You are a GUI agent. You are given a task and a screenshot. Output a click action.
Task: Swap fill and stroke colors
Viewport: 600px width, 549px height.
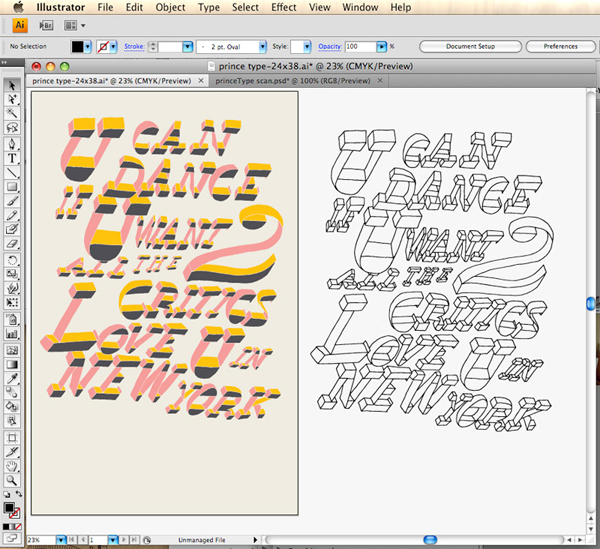[x=18, y=494]
